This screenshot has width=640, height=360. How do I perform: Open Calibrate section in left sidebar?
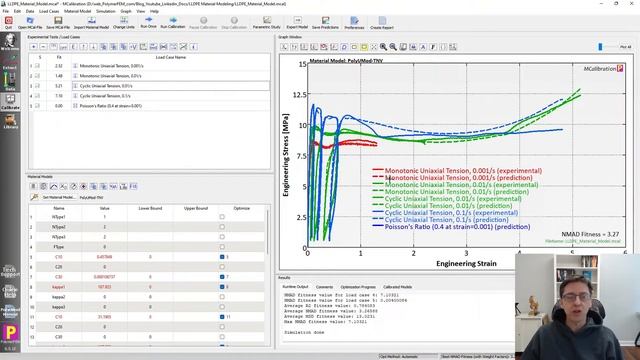10,102
